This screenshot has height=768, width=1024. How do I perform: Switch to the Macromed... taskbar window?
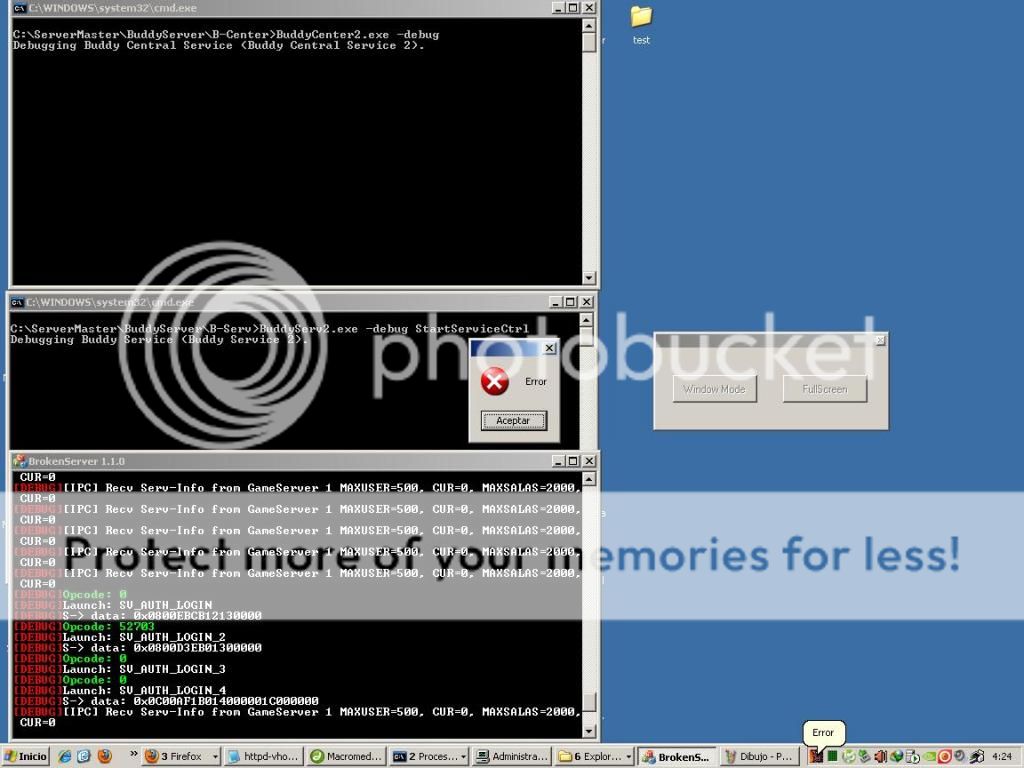click(345, 757)
